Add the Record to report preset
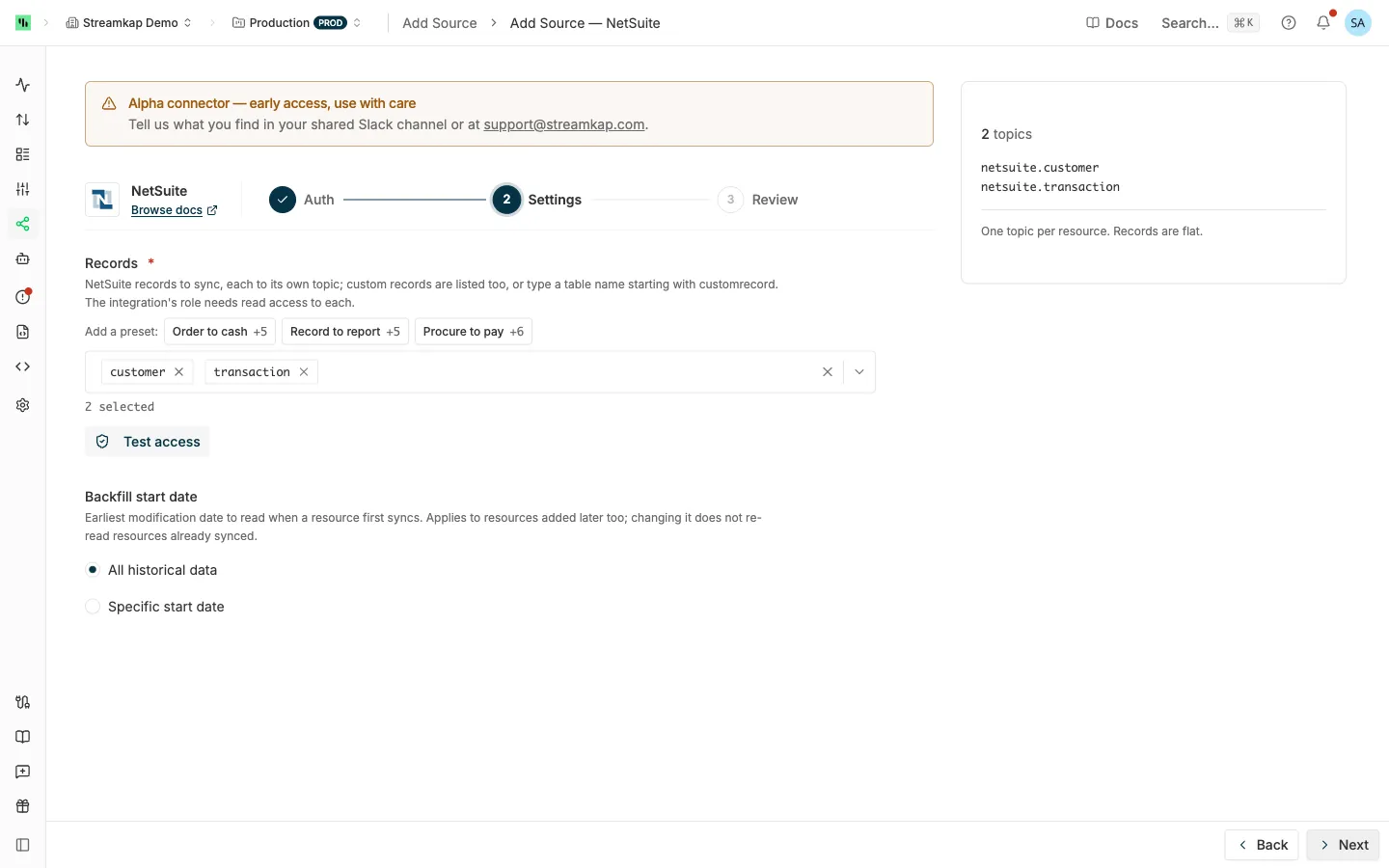The height and width of the screenshot is (868, 1389). click(345, 332)
